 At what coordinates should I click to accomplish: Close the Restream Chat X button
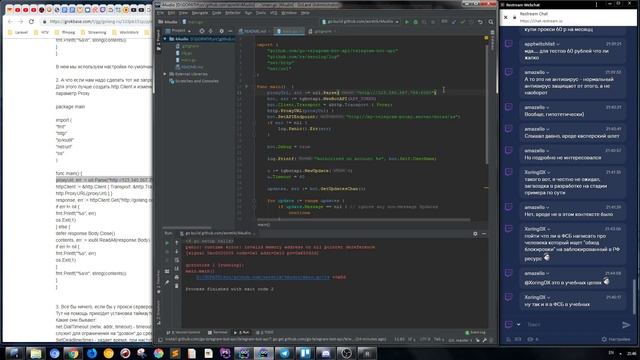coord(506,18)
